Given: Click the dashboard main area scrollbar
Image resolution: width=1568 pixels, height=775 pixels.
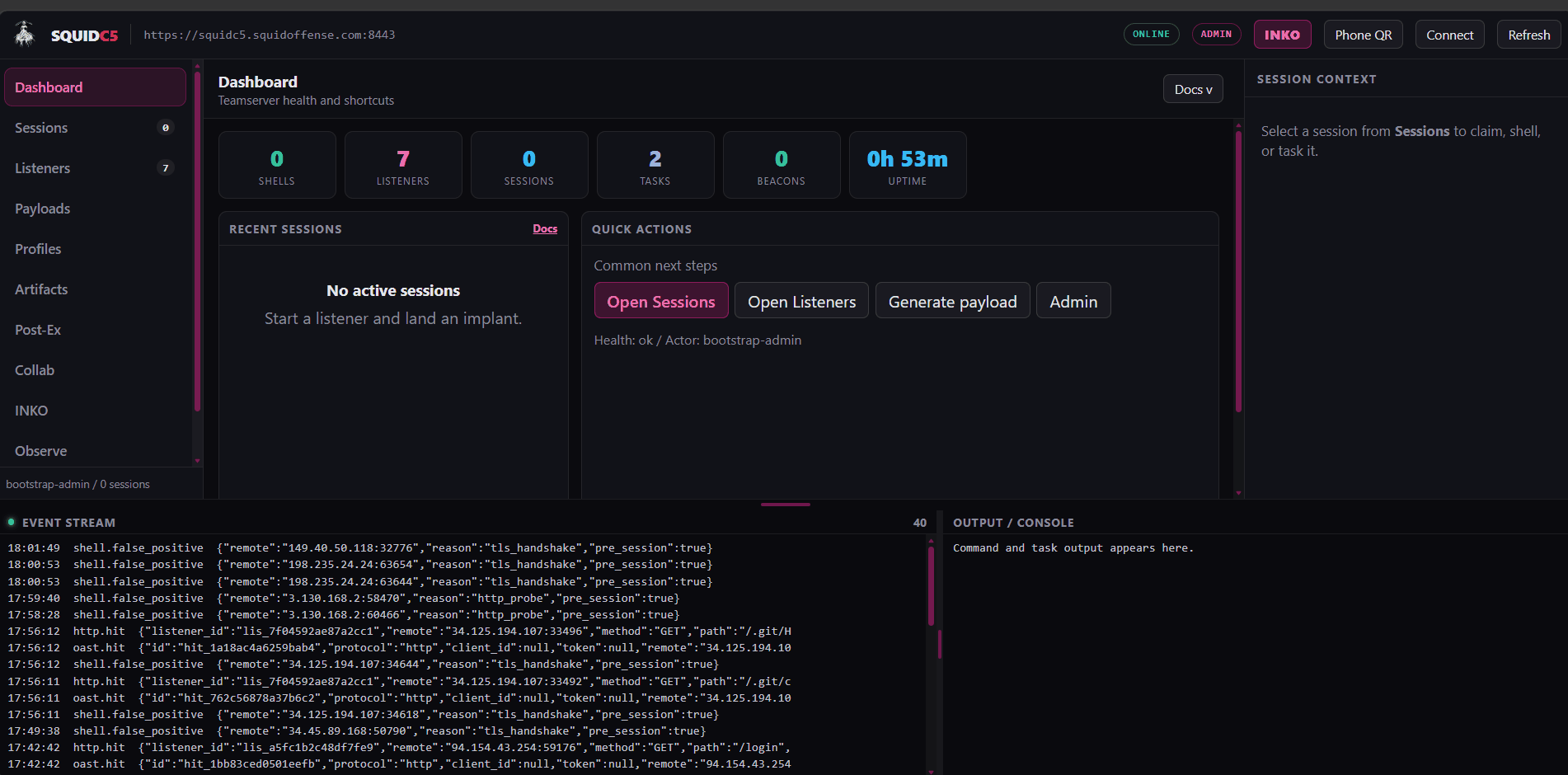Looking at the screenshot, I should (x=1238, y=272).
